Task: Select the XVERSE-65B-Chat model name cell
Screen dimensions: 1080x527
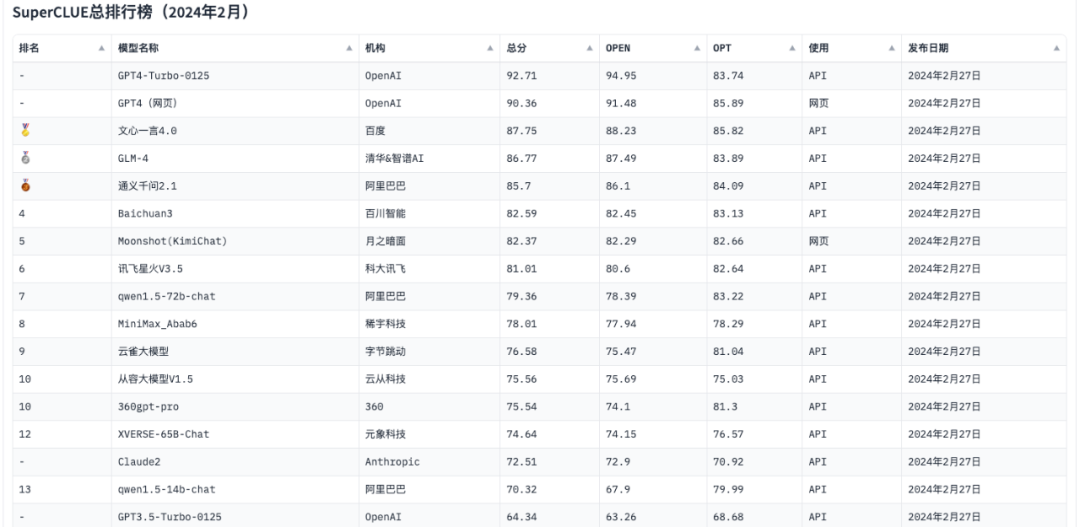Action: point(236,434)
